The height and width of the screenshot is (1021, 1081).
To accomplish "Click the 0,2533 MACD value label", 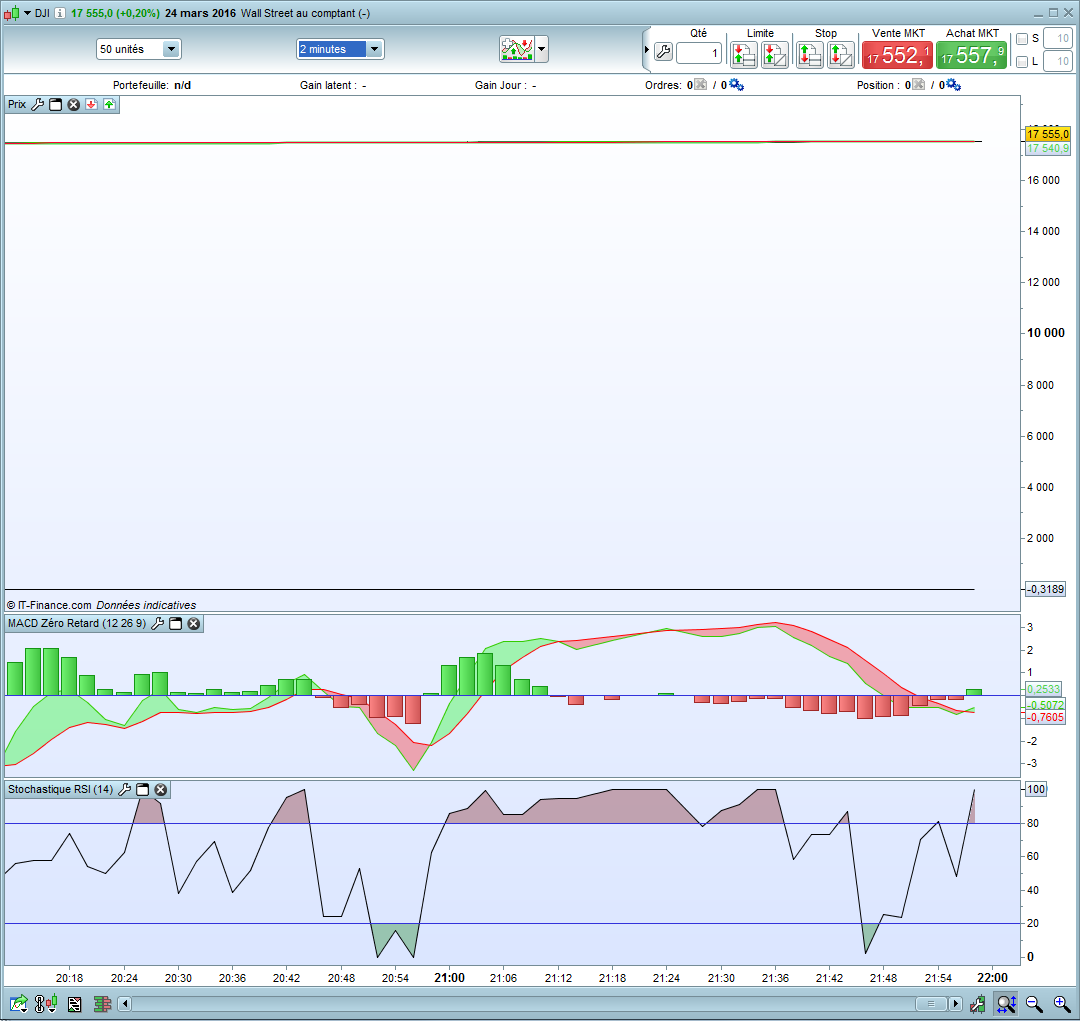I will (1044, 689).
